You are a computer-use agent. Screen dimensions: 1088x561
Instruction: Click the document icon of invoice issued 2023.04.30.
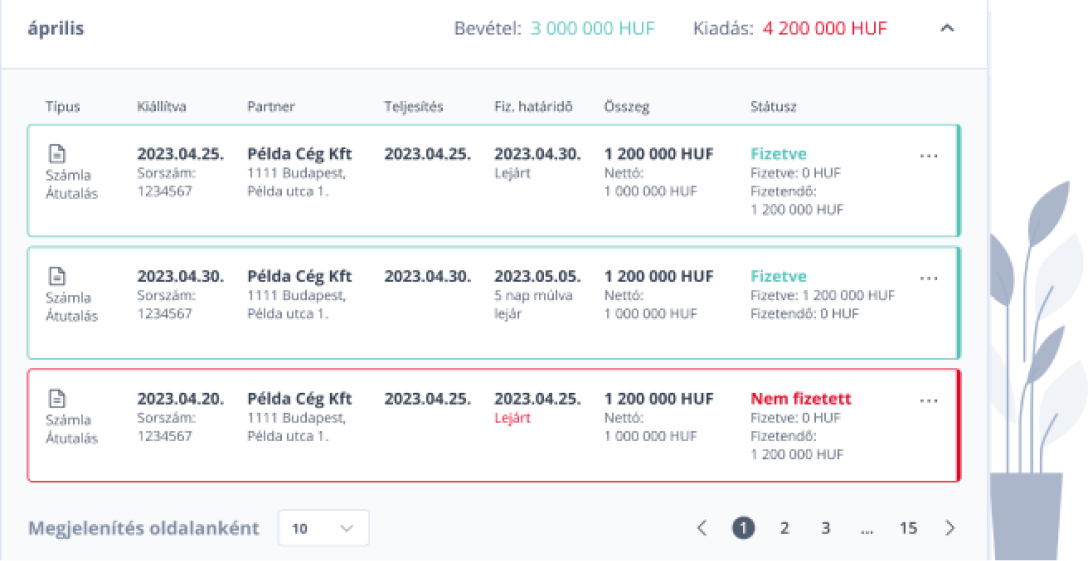[x=57, y=276]
